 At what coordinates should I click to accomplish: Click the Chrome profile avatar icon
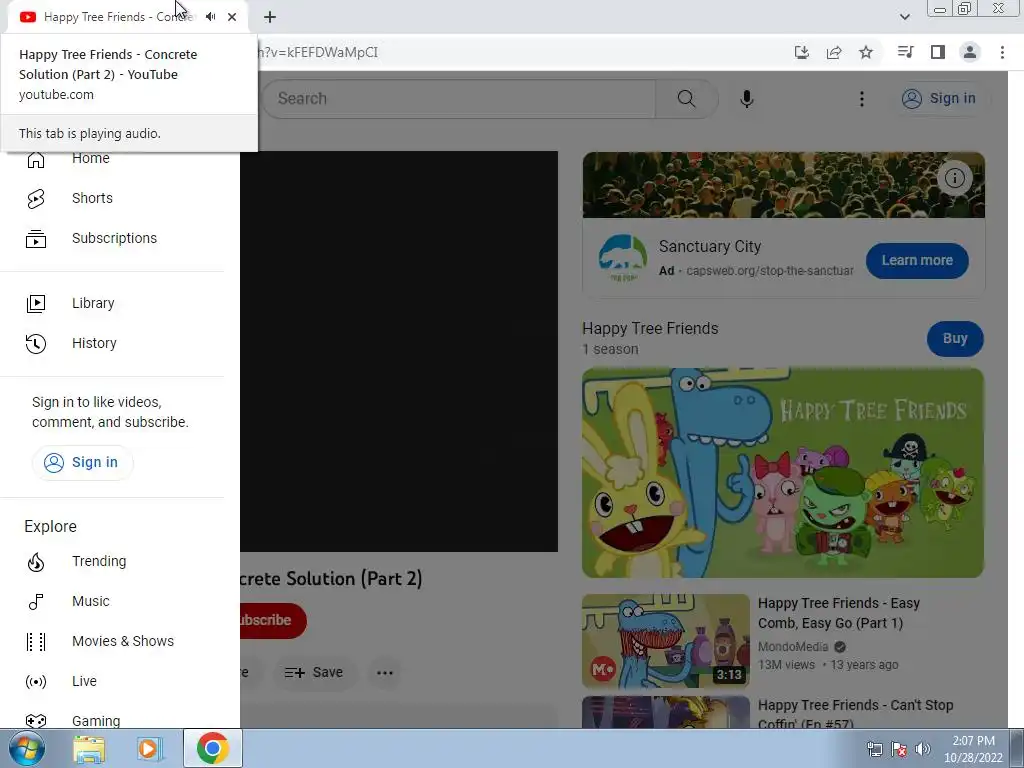pyautogui.click(x=970, y=52)
